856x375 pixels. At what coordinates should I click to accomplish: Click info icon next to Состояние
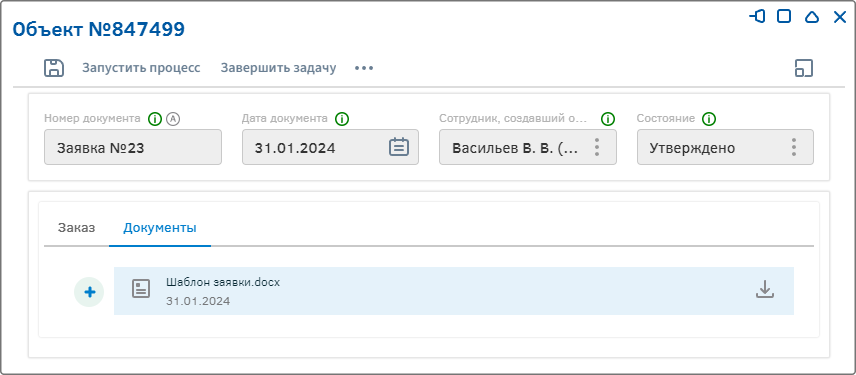(x=709, y=118)
